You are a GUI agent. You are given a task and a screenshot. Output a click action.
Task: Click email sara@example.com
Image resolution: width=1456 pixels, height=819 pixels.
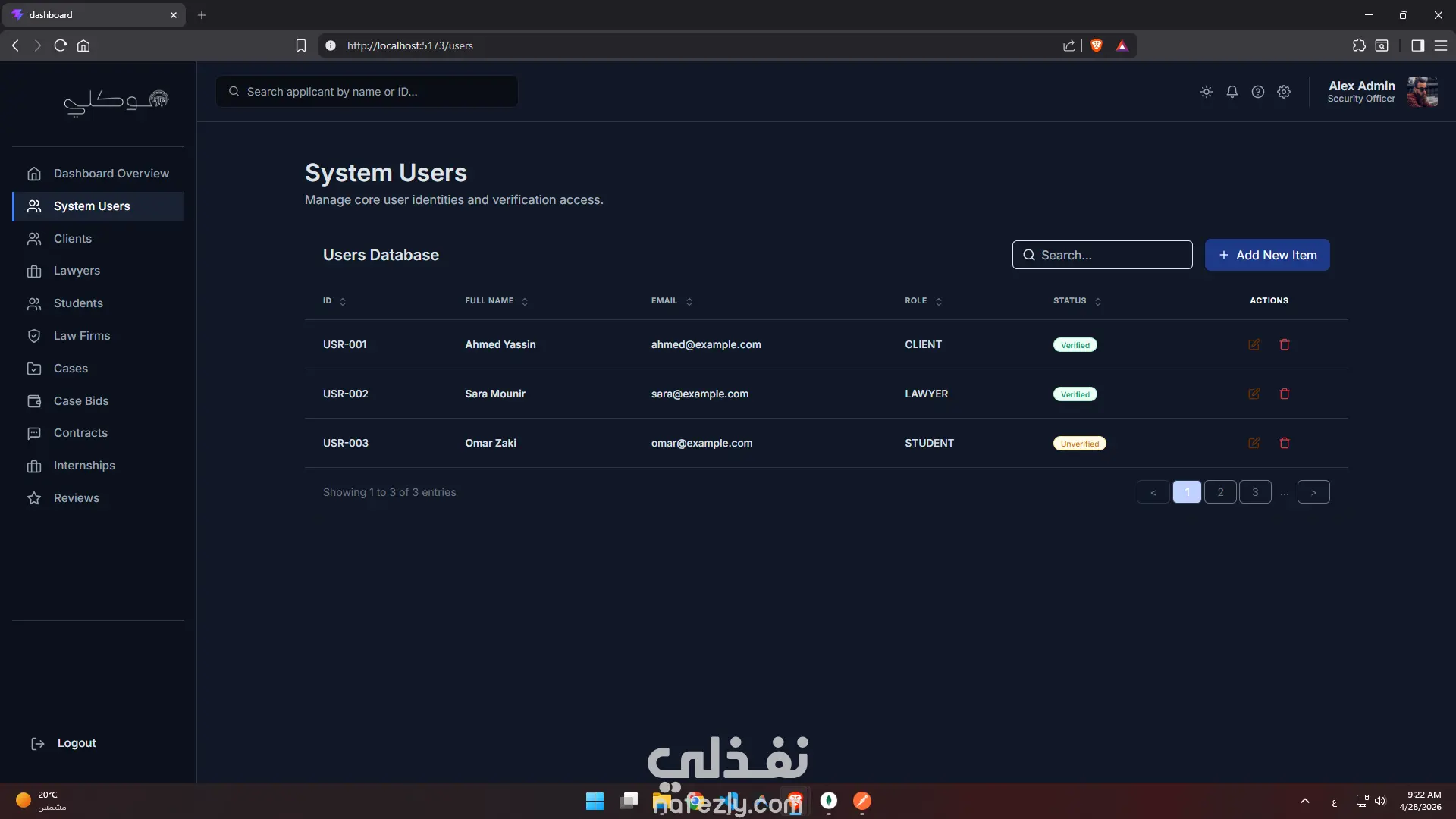pos(700,394)
